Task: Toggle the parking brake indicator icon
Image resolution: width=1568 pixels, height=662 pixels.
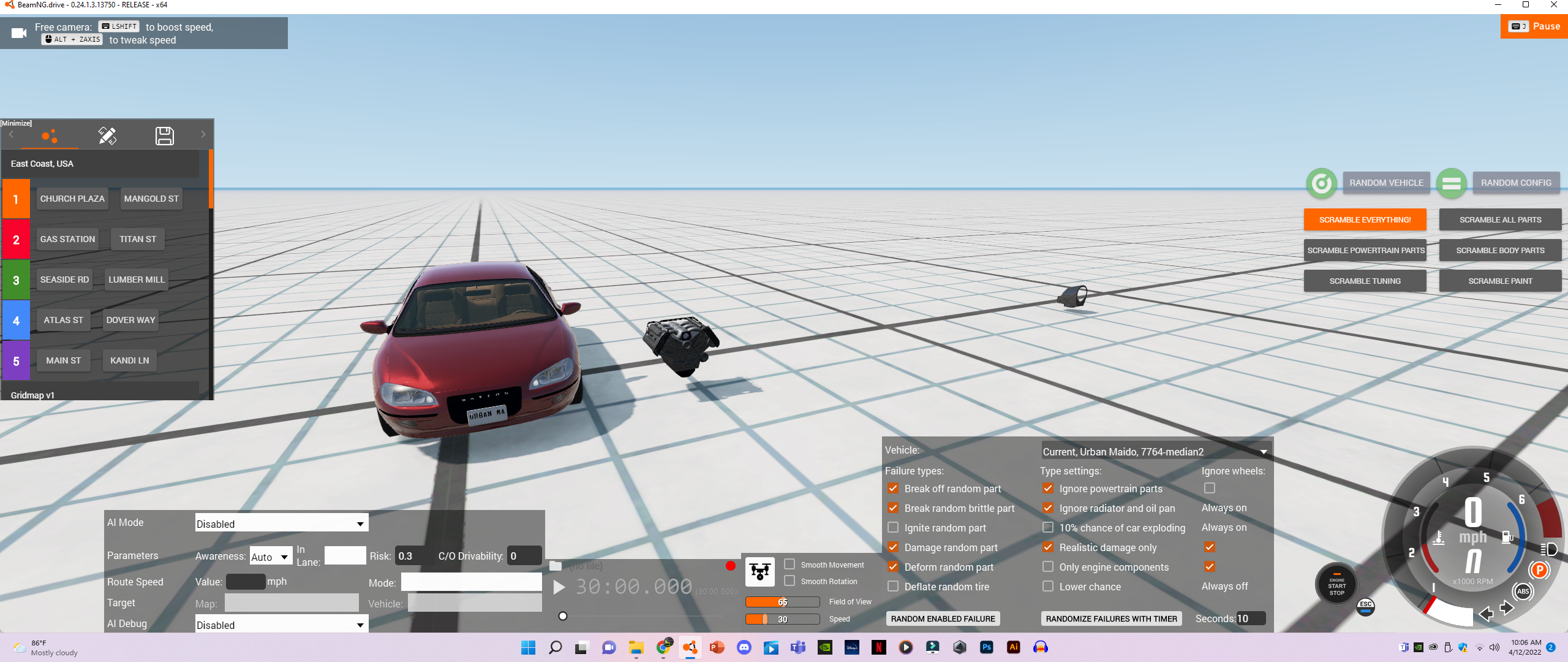Action: point(1539,570)
